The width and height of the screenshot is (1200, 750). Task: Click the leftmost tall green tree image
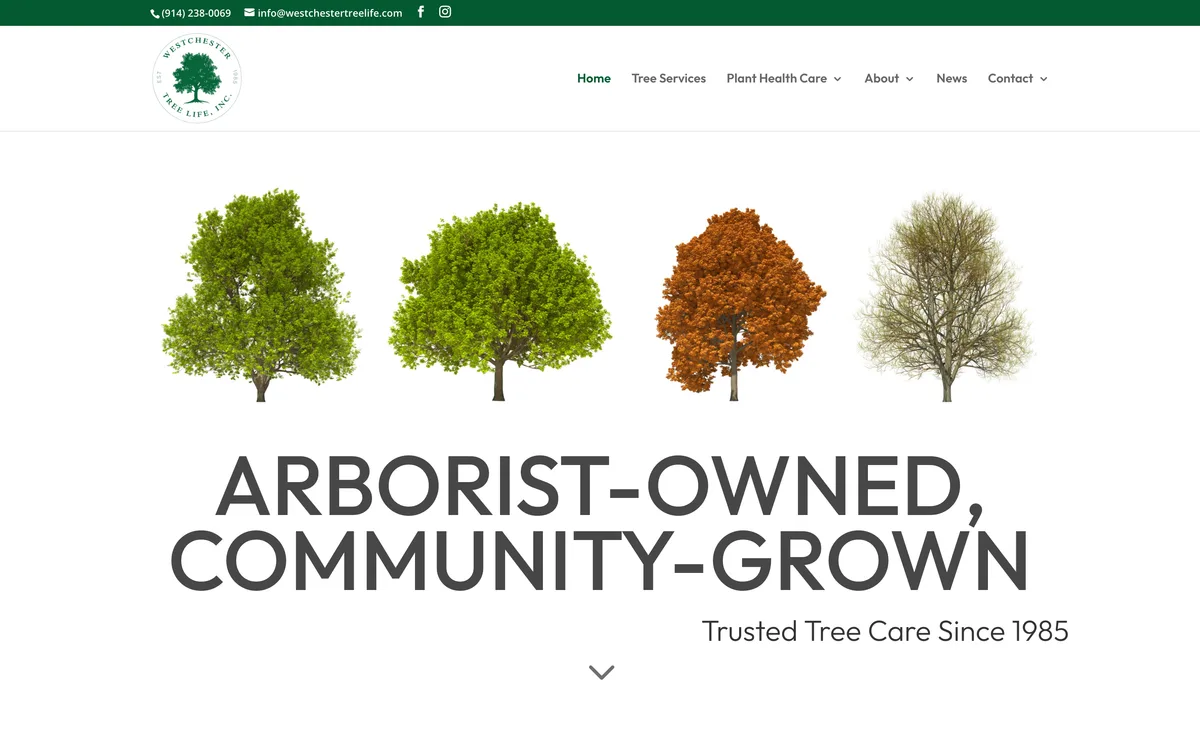(261, 294)
